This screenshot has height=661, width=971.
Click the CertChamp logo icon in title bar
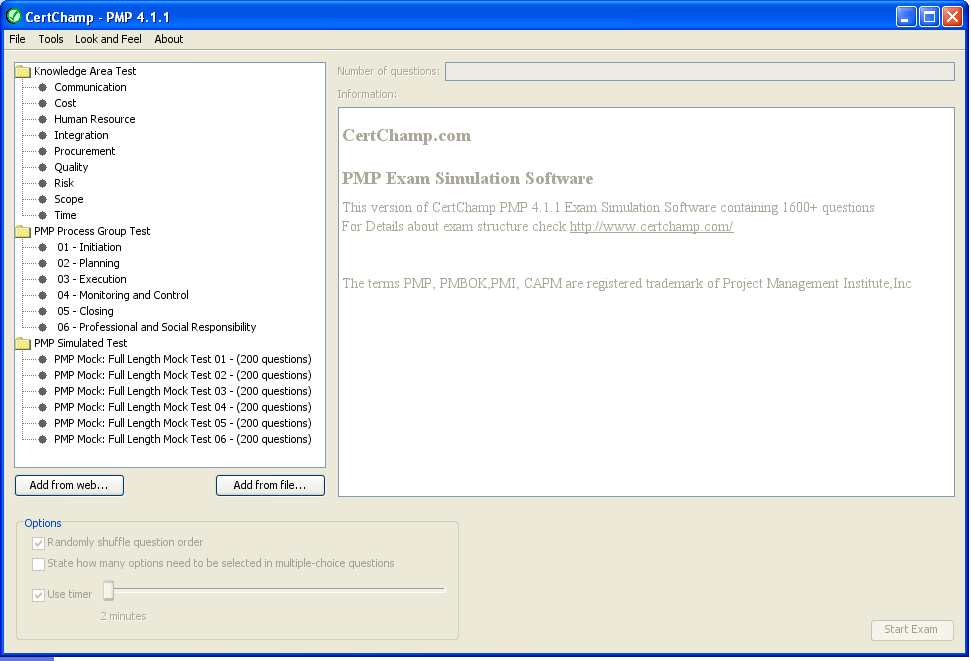(14, 16)
